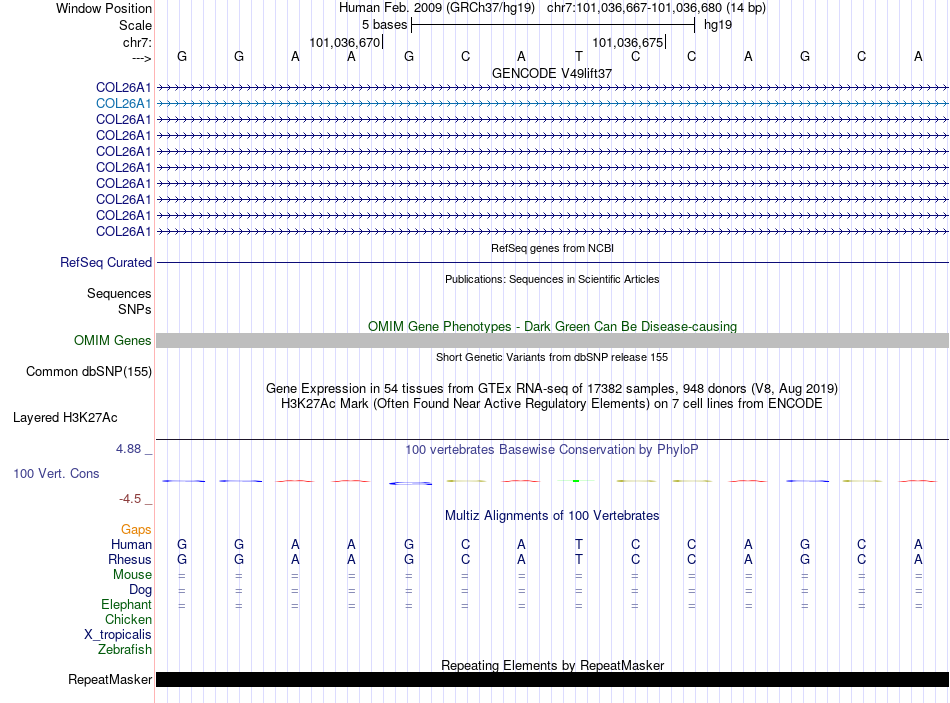Click the OMIM Genes track label

[x=112, y=341]
